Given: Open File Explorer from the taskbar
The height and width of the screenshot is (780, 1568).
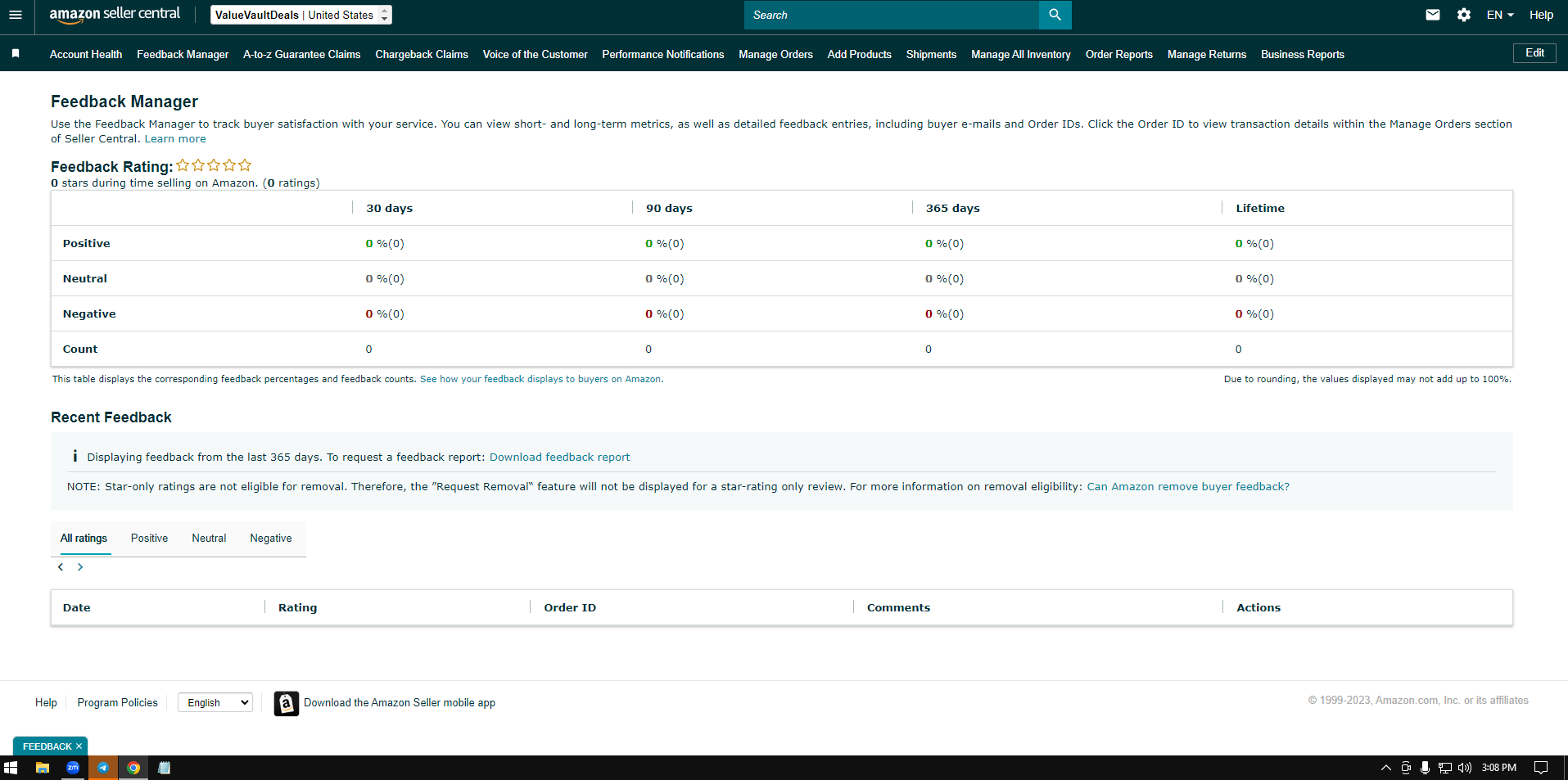Looking at the screenshot, I should (x=43, y=768).
